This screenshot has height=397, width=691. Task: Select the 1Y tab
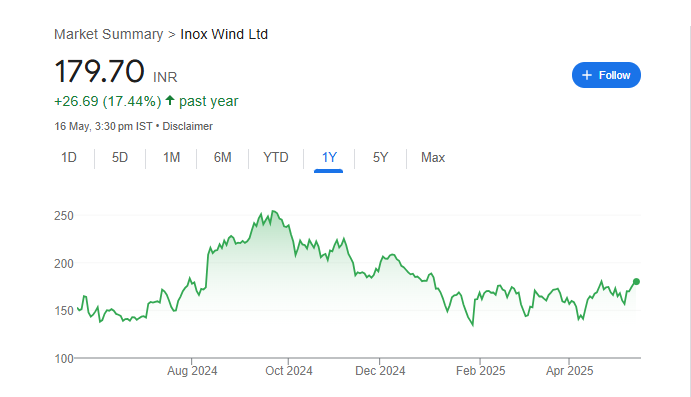[329, 158]
